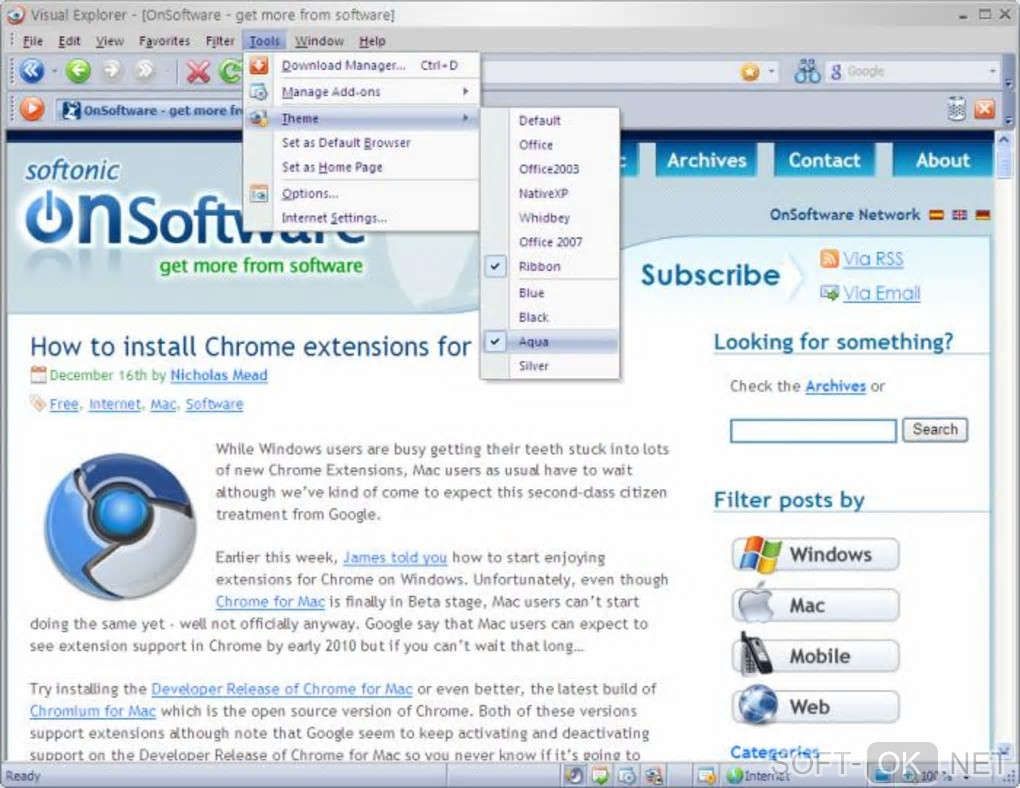Open the Manage Add-ons submenu
The height and width of the screenshot is (788, 1020).
(x=362, y=92)
